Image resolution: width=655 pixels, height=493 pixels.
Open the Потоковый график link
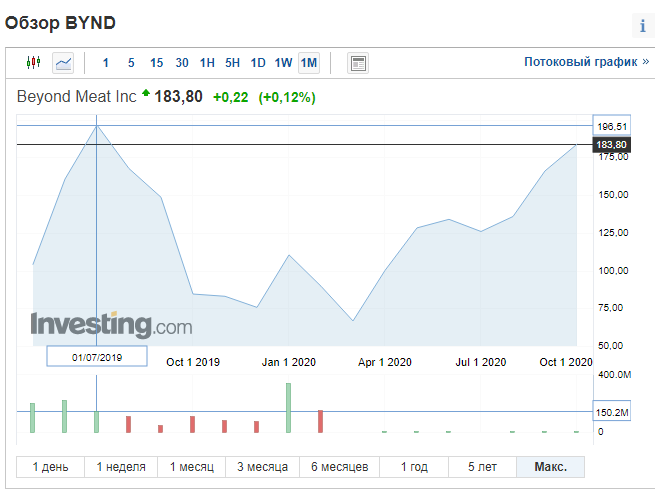[587, 62]
